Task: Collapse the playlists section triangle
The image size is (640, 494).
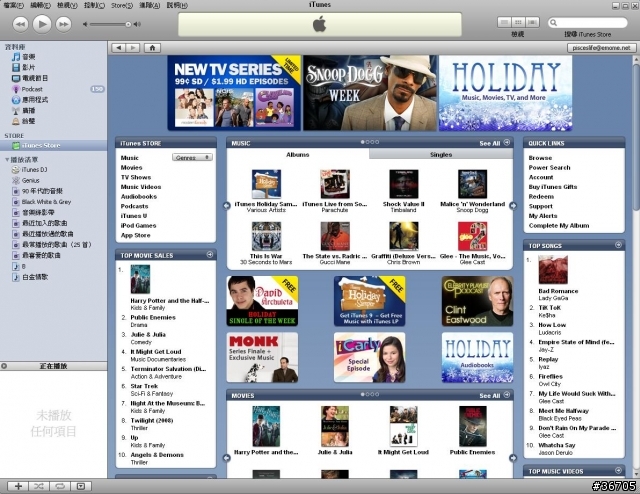Action: [7, 159]
